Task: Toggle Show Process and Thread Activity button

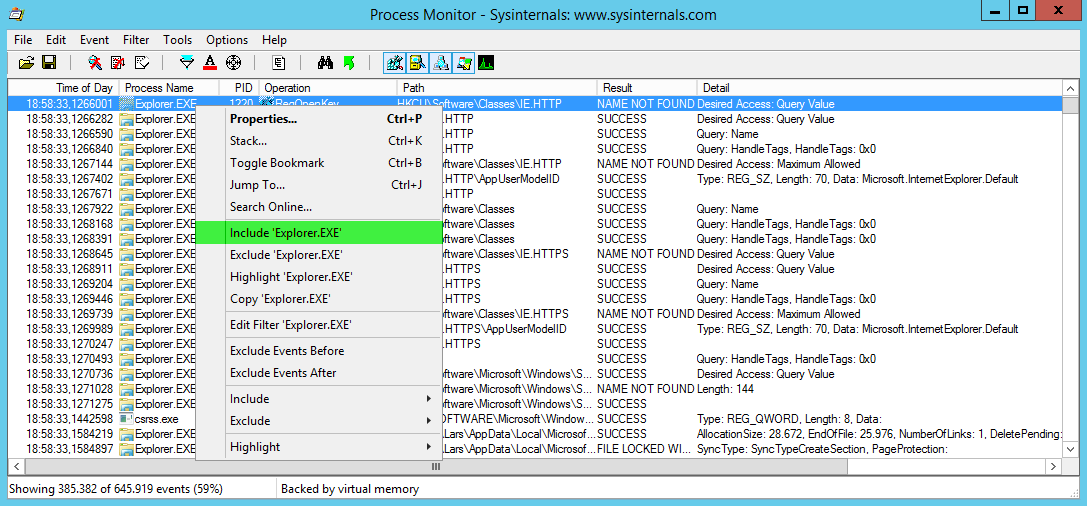Action: coord(464,63)
